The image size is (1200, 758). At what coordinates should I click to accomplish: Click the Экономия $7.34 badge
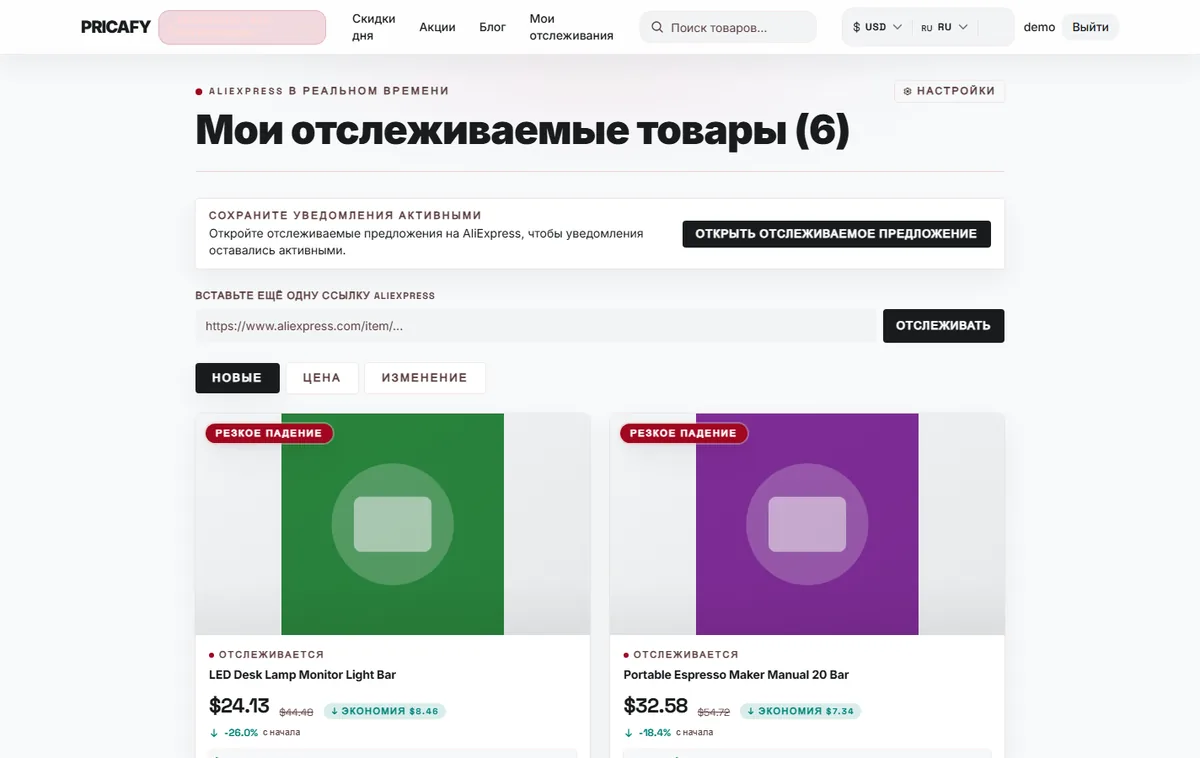click(x=799, y=711)
